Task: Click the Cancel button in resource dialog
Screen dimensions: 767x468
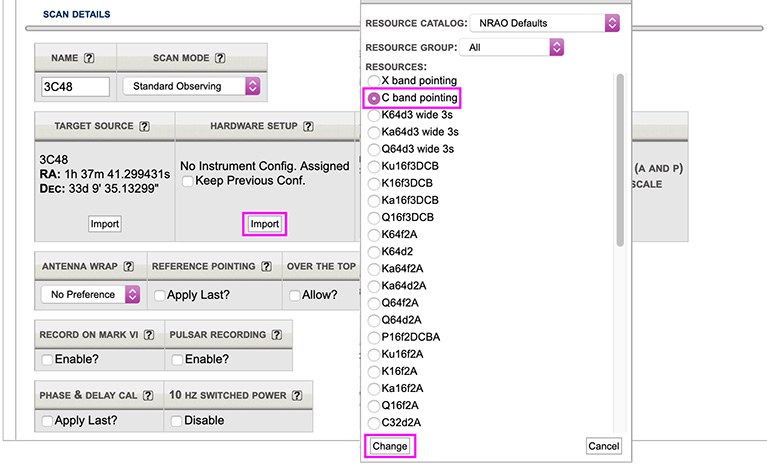Action: click(603, 446)
